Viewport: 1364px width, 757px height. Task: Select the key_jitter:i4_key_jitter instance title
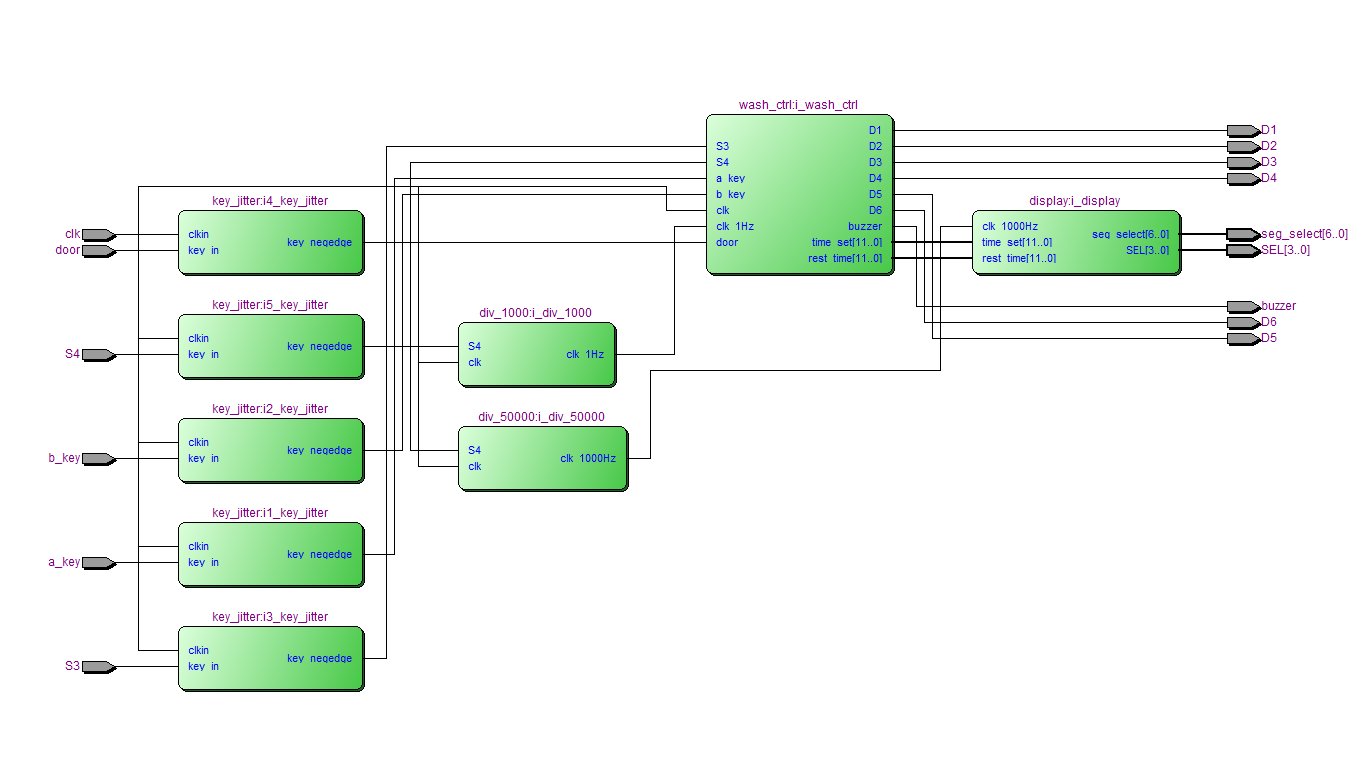[270, 201]
